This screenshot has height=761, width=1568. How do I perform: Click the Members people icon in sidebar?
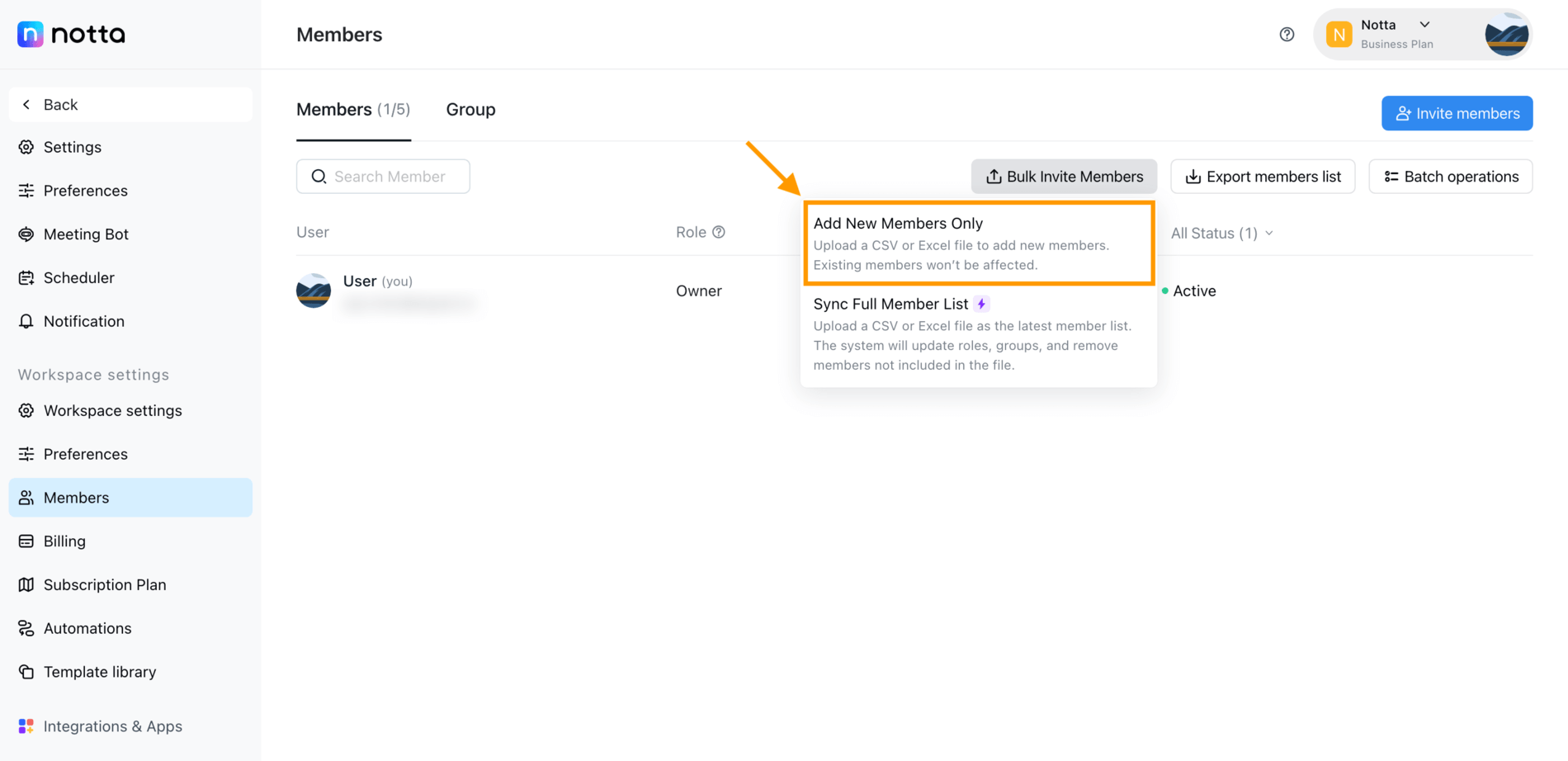pos(26,498)
